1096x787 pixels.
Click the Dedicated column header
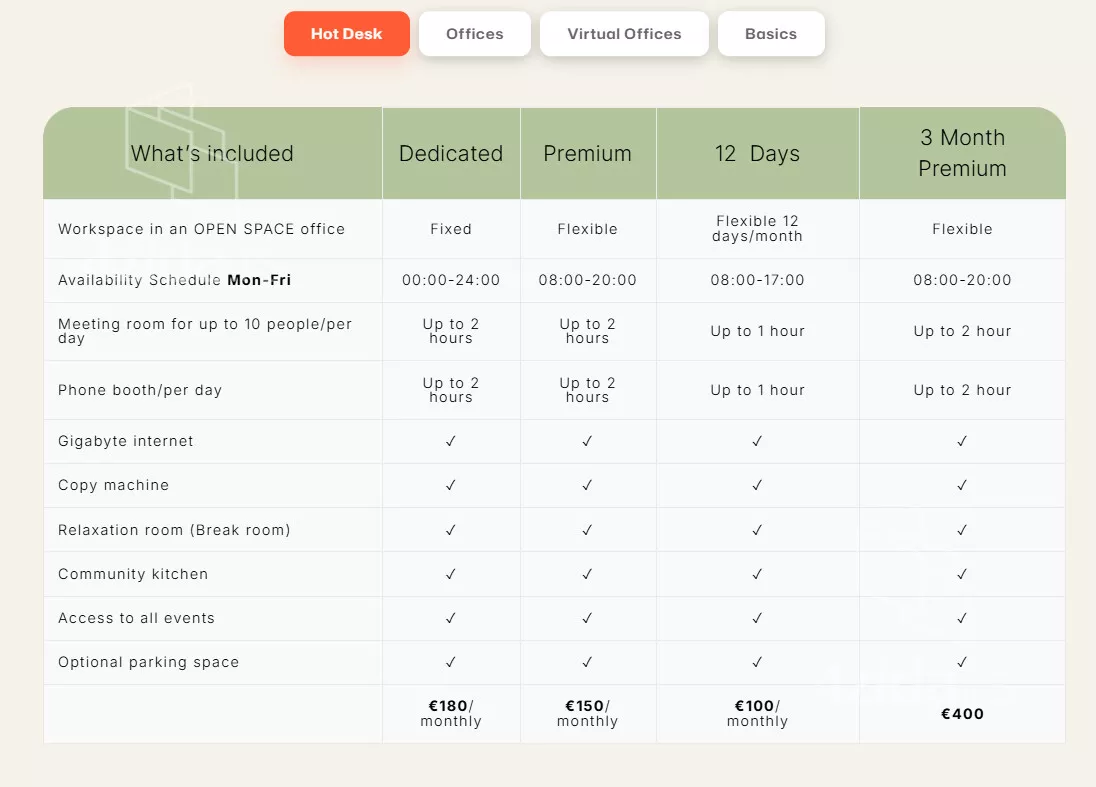click(451, 154)
